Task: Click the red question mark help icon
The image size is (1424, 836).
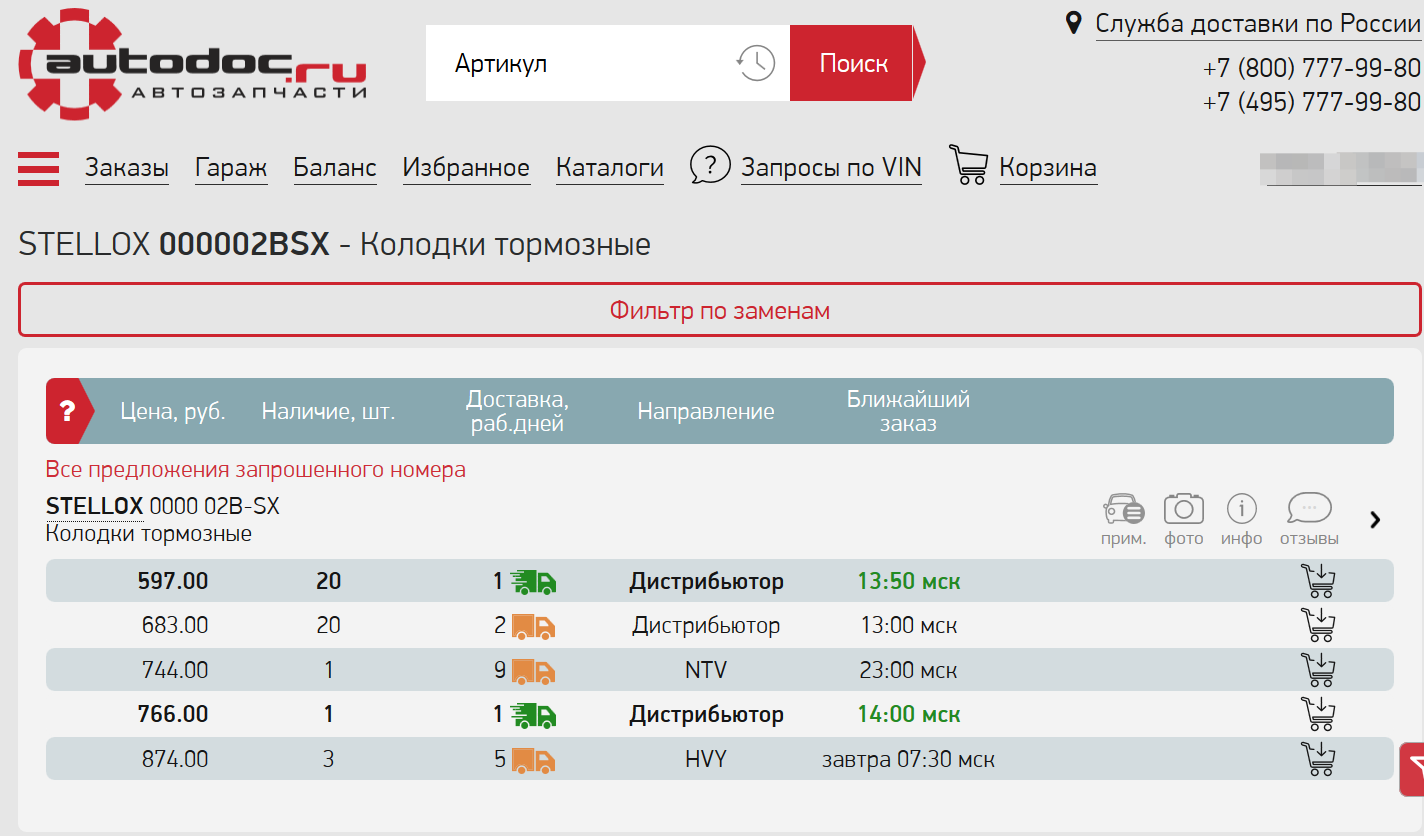Action: pyautogui.click(x=67, y=411)
